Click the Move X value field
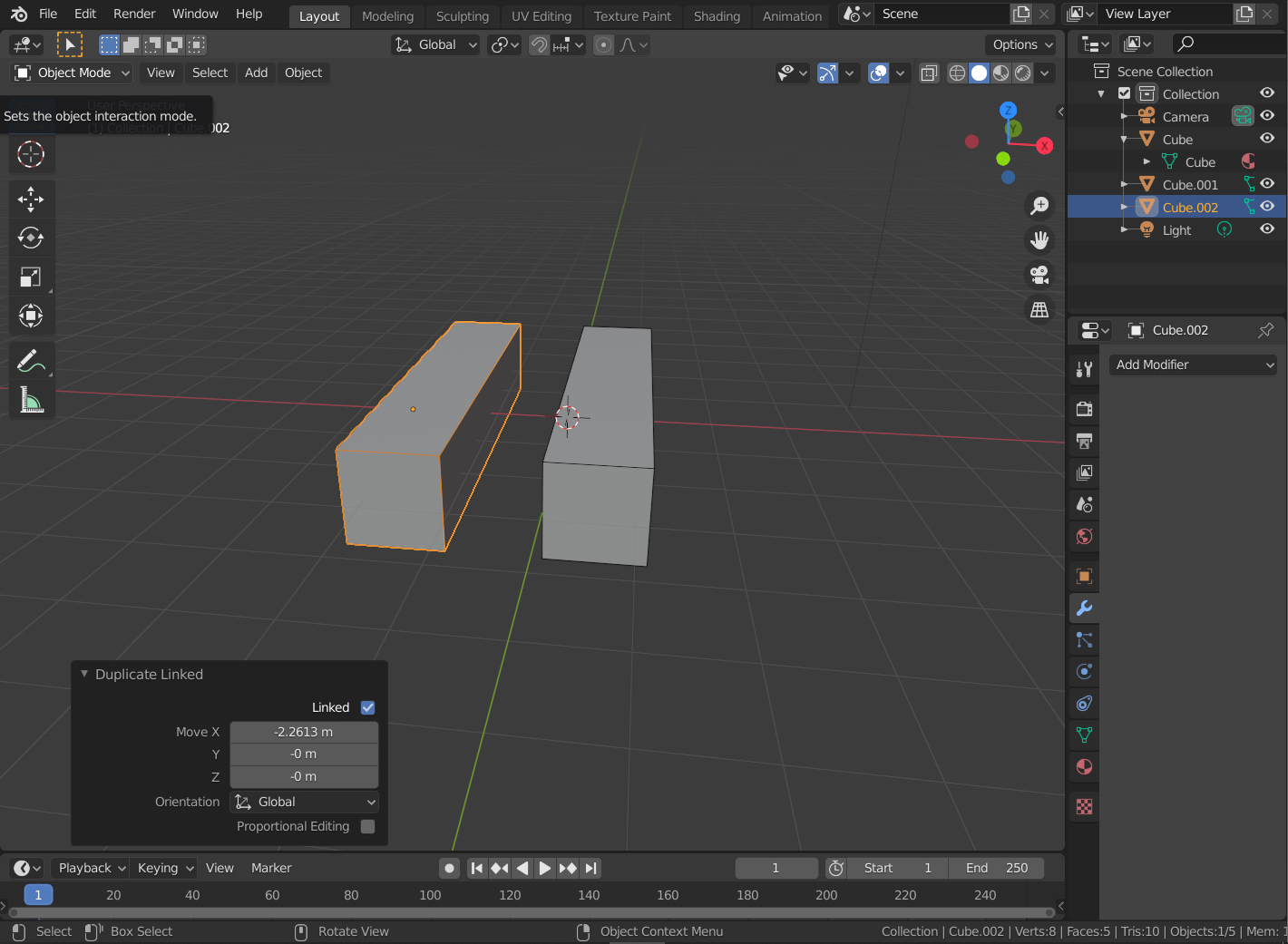This screenshot has width=1288, height=944. point(304,732)
